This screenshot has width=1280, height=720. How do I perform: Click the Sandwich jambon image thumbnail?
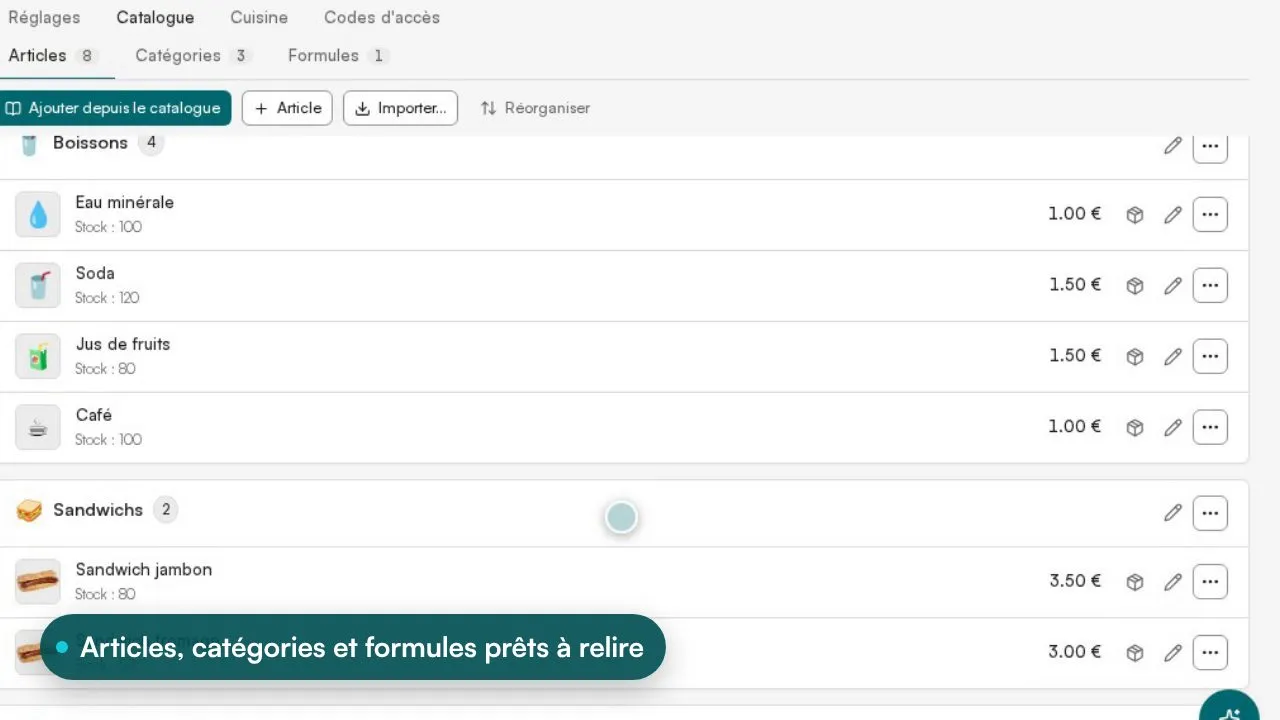point(38,582)
